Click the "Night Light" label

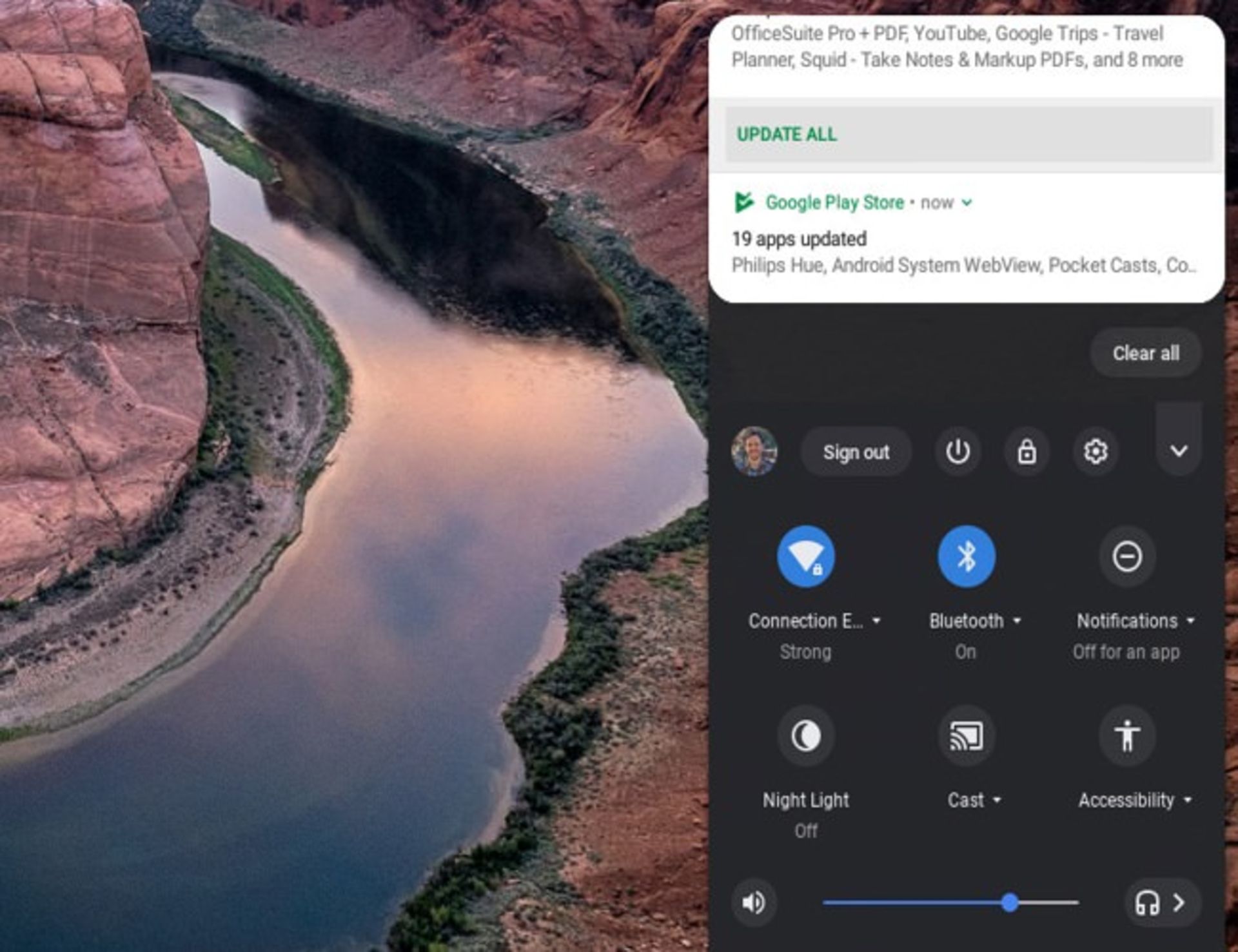coord(806,800)
